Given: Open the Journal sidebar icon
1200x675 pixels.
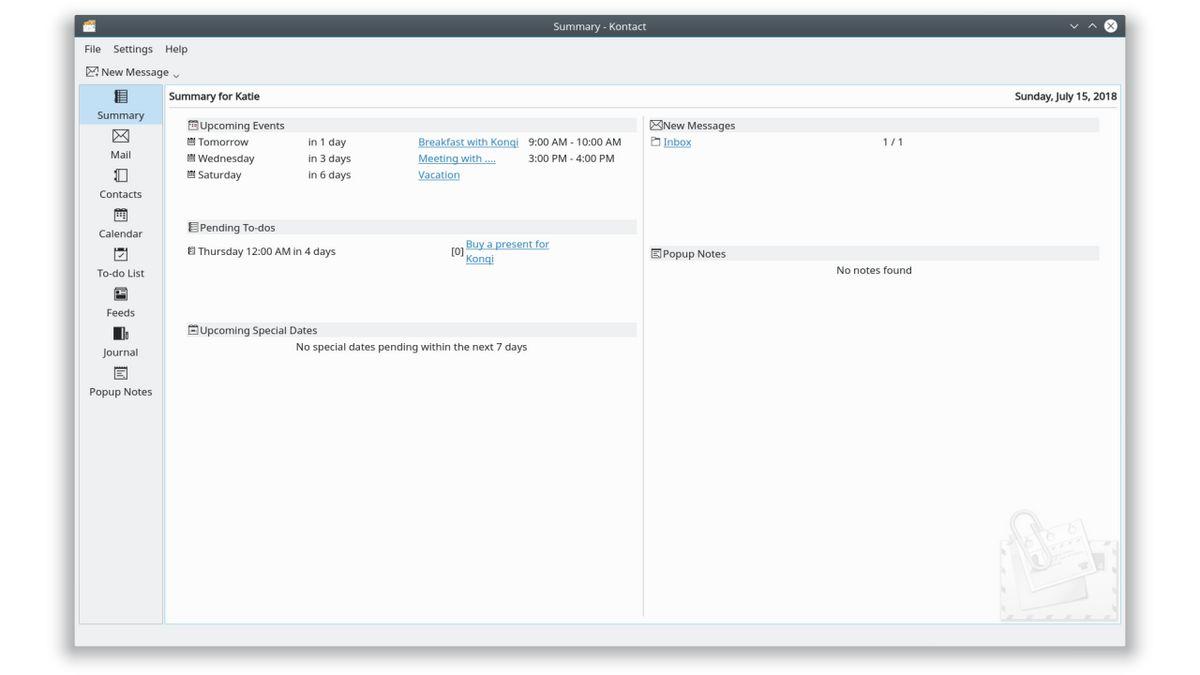Looking at the screenshot, I should (120, 334).
